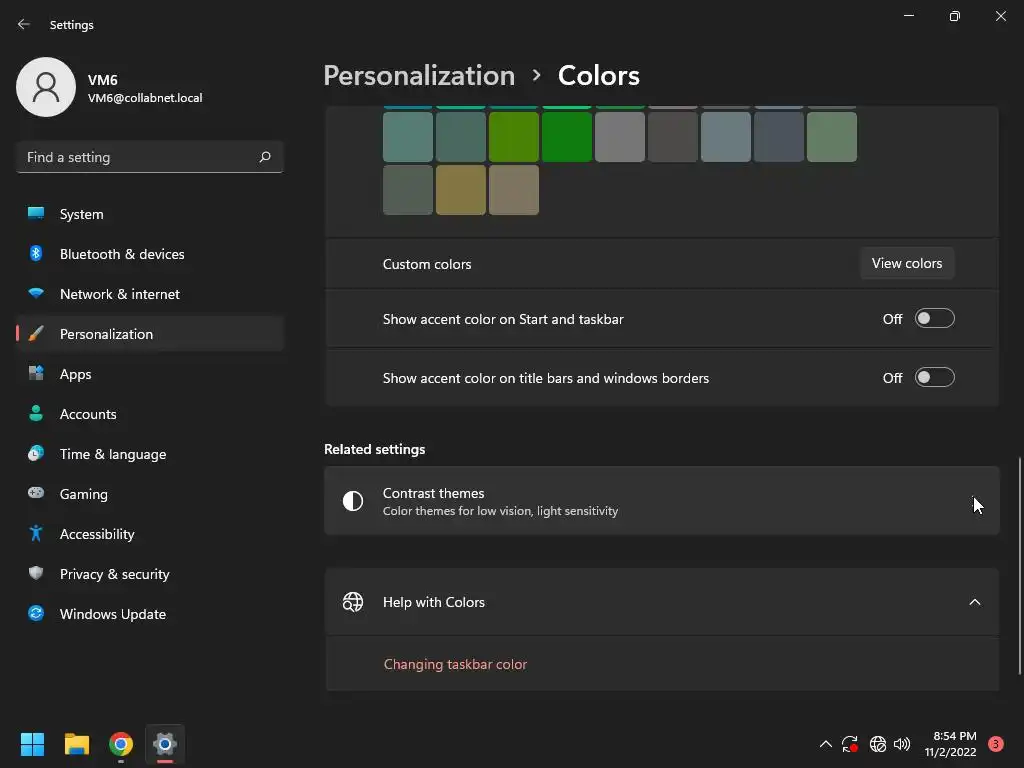Open the Contrast themes settings row
This screenshot has width=1024, height=768.
coord(660,501)
